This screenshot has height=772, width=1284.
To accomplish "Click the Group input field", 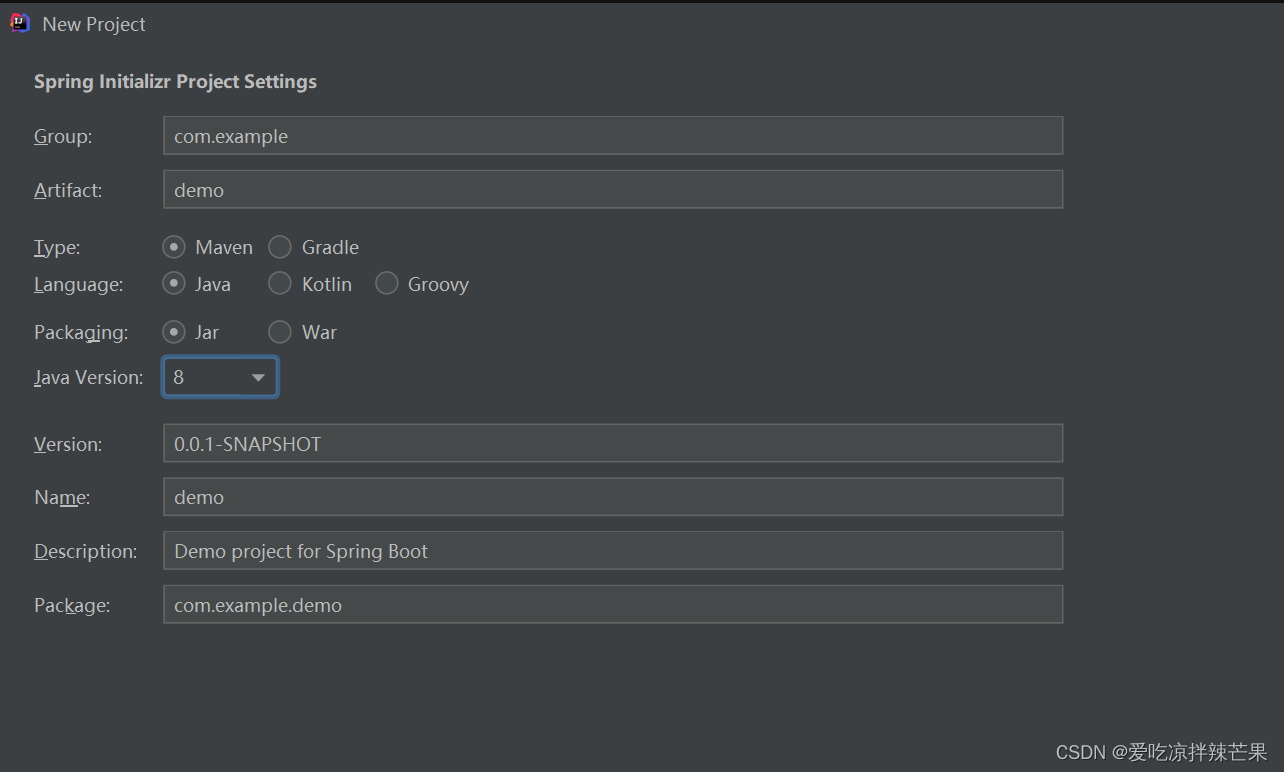I will 613,136.
